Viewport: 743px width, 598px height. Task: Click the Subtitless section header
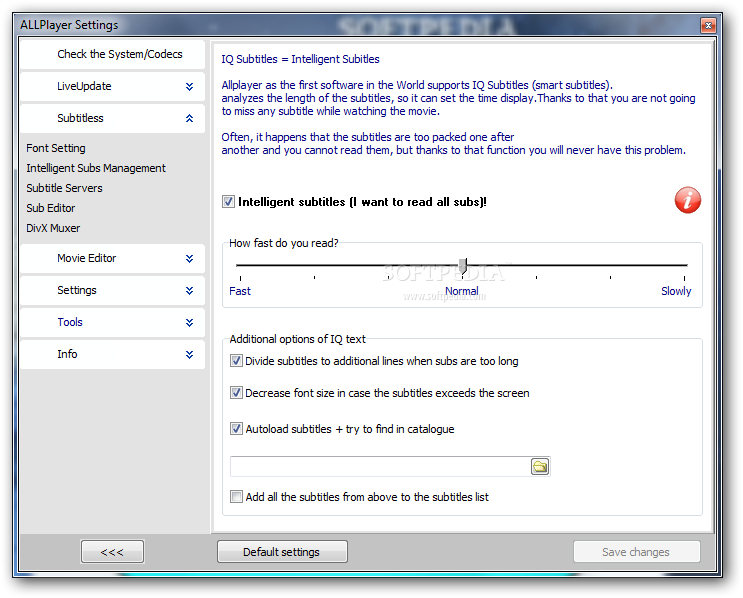[x=112, y=118]
